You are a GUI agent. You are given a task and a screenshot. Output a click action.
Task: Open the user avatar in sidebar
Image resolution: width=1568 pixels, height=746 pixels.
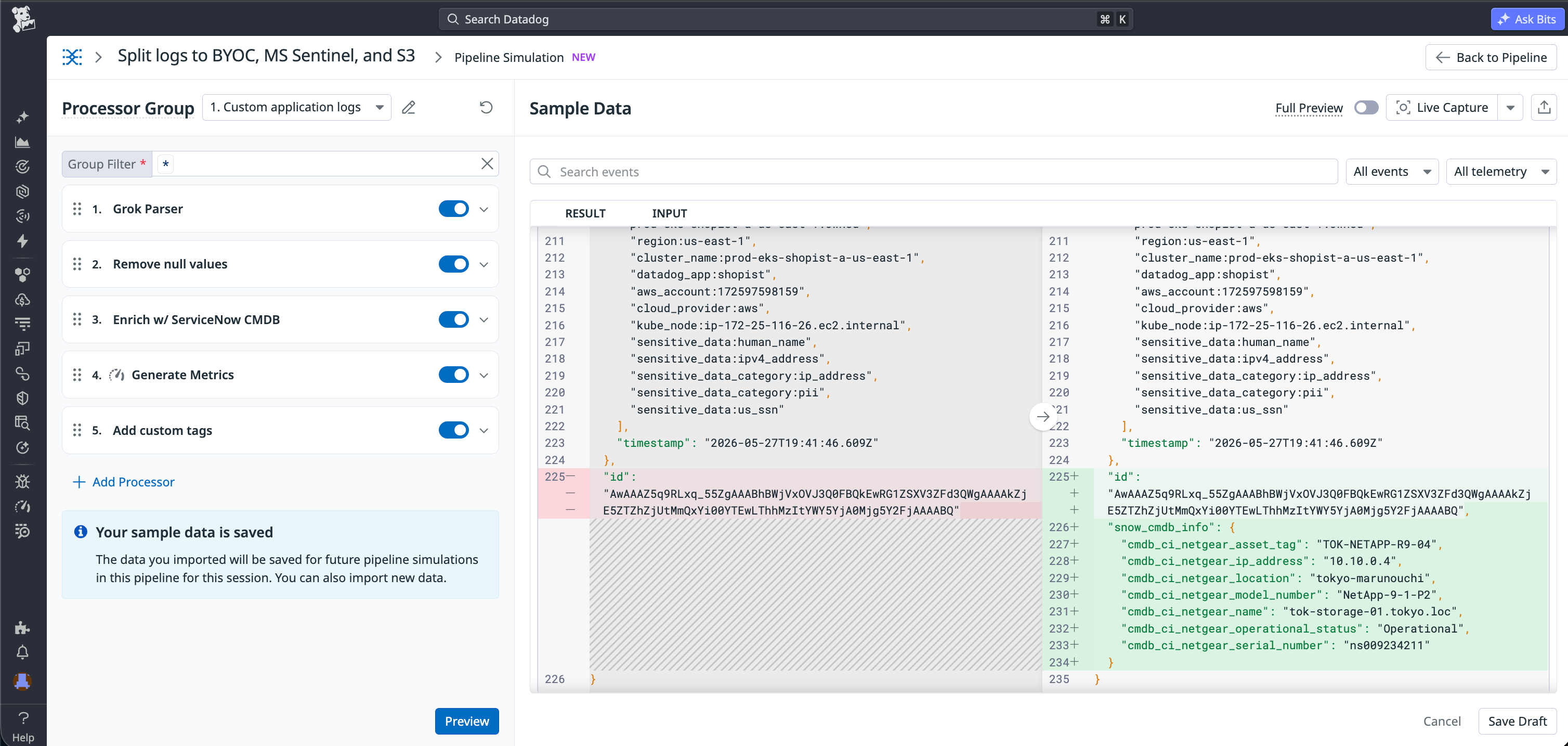pos(22,681)
